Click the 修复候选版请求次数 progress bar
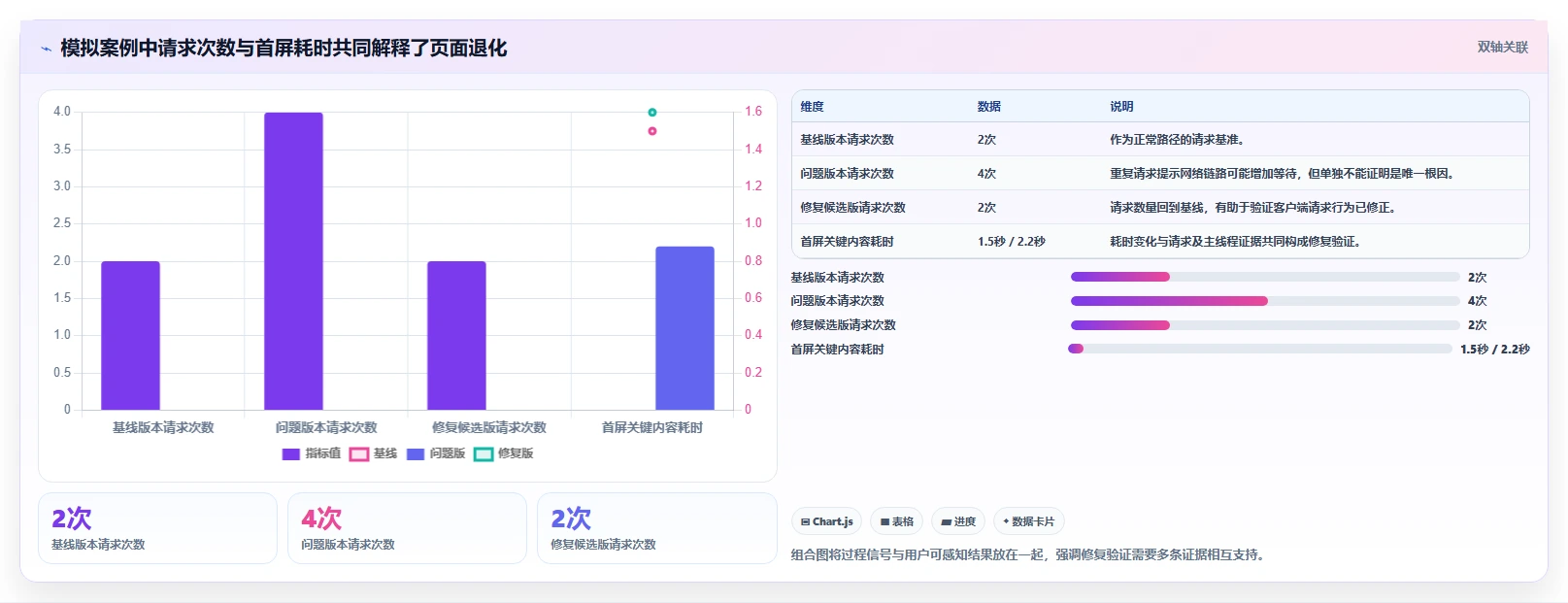Viewport: 1568px width, 603px height. (1265, 325)
